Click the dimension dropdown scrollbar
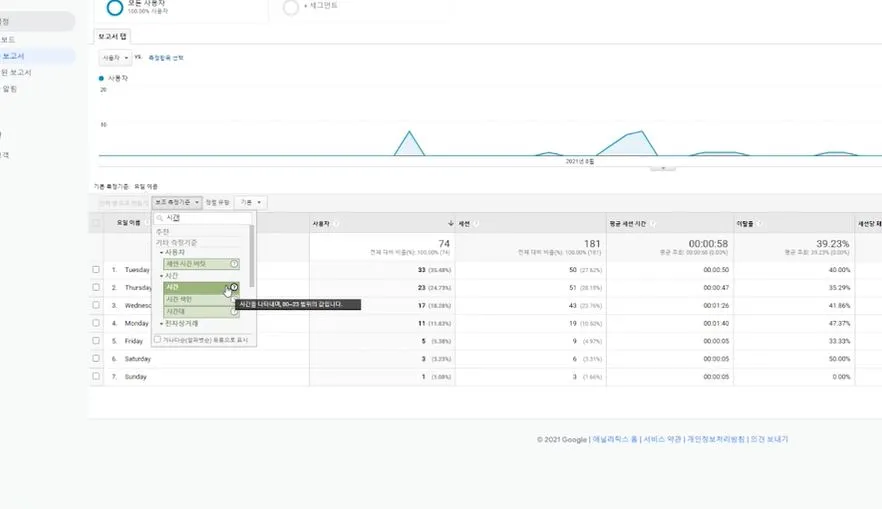The height and width of the screenshot is (509, 882). (x=251, y=256)
